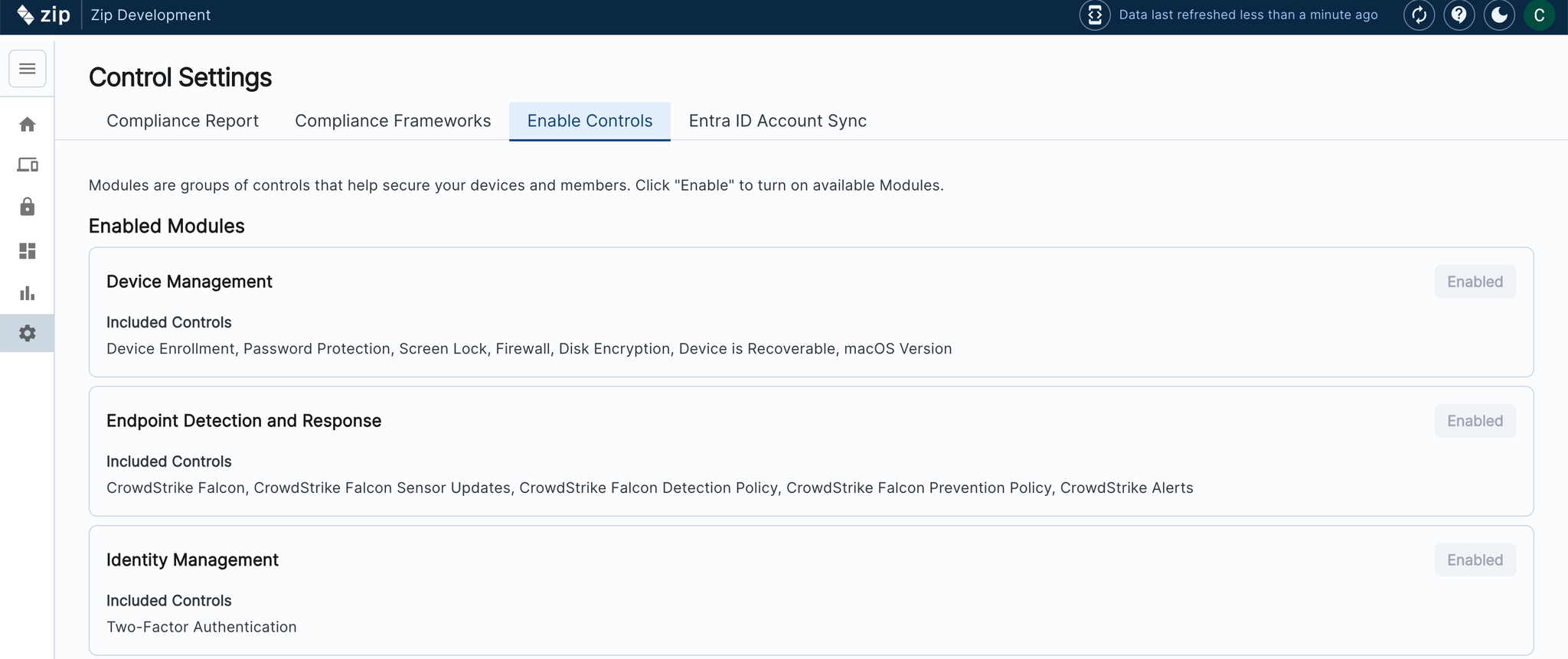The height and width of the screenshot is (659, 1568).
Task: Open the dashboard grid sidebar icon
Action: click(x=28, y=251)
